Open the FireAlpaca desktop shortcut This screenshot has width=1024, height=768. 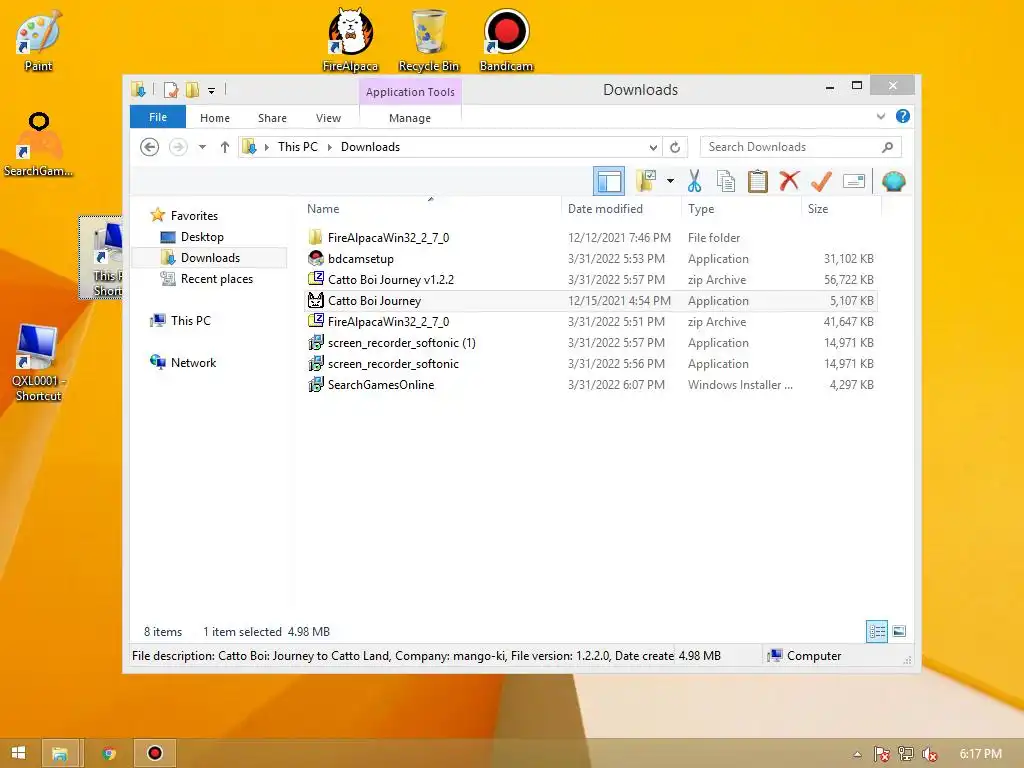pyautogui.click(x=350, y=39)
